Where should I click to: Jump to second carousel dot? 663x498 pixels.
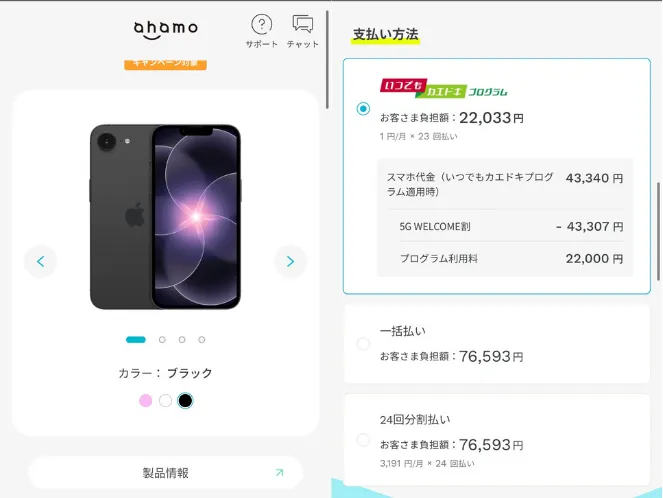162,339
